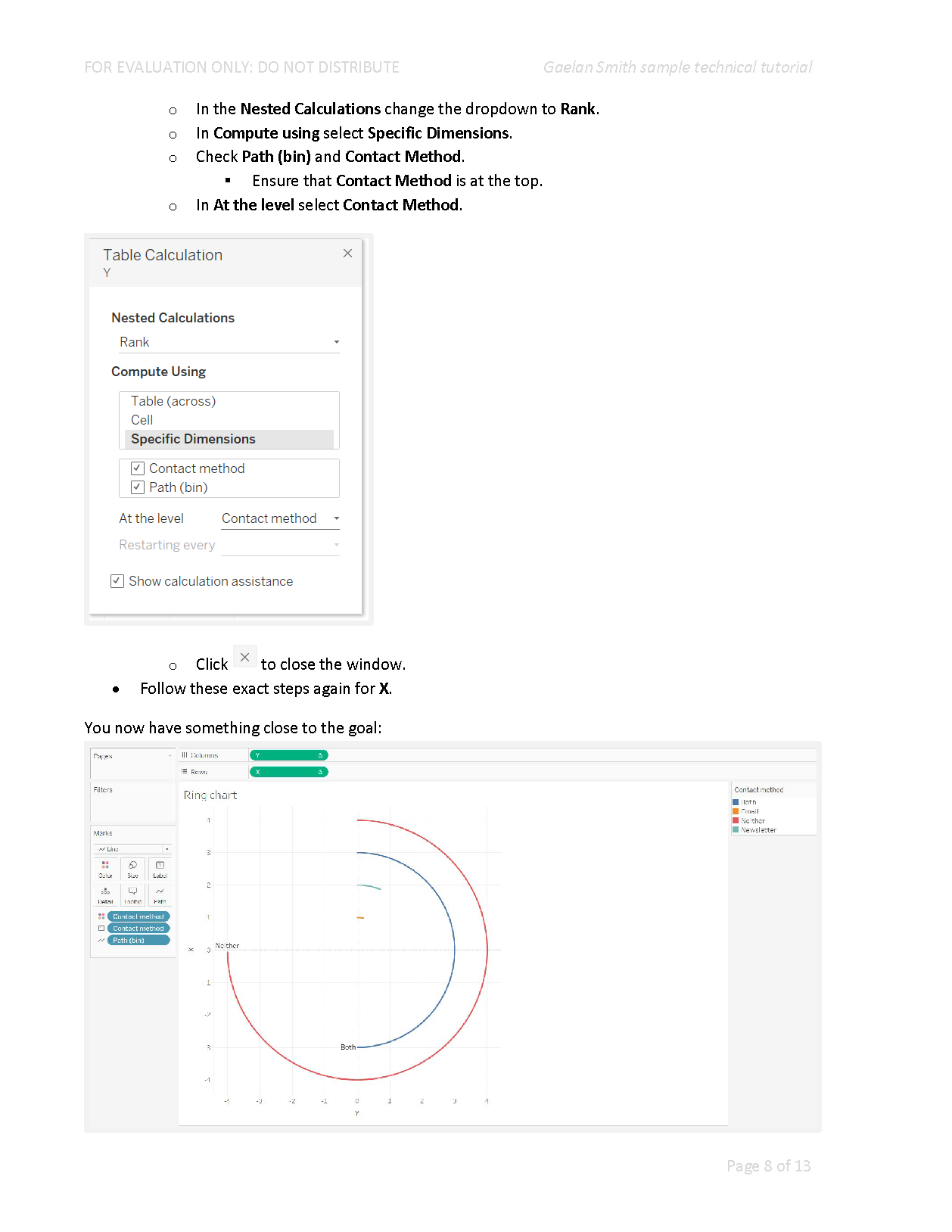Click the Path button on Marks card
The image size is (952, 1232).
[160, 895]
